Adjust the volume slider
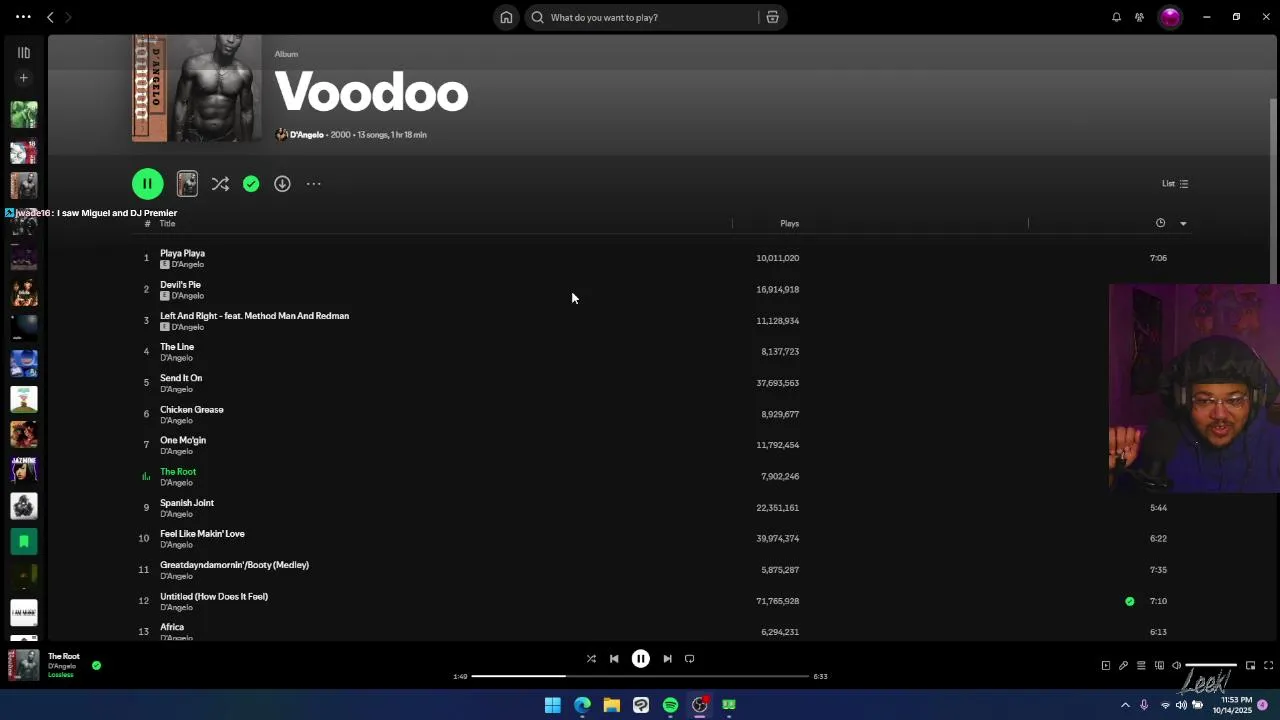This screenshot has width=1280, height=720. 1212,665
